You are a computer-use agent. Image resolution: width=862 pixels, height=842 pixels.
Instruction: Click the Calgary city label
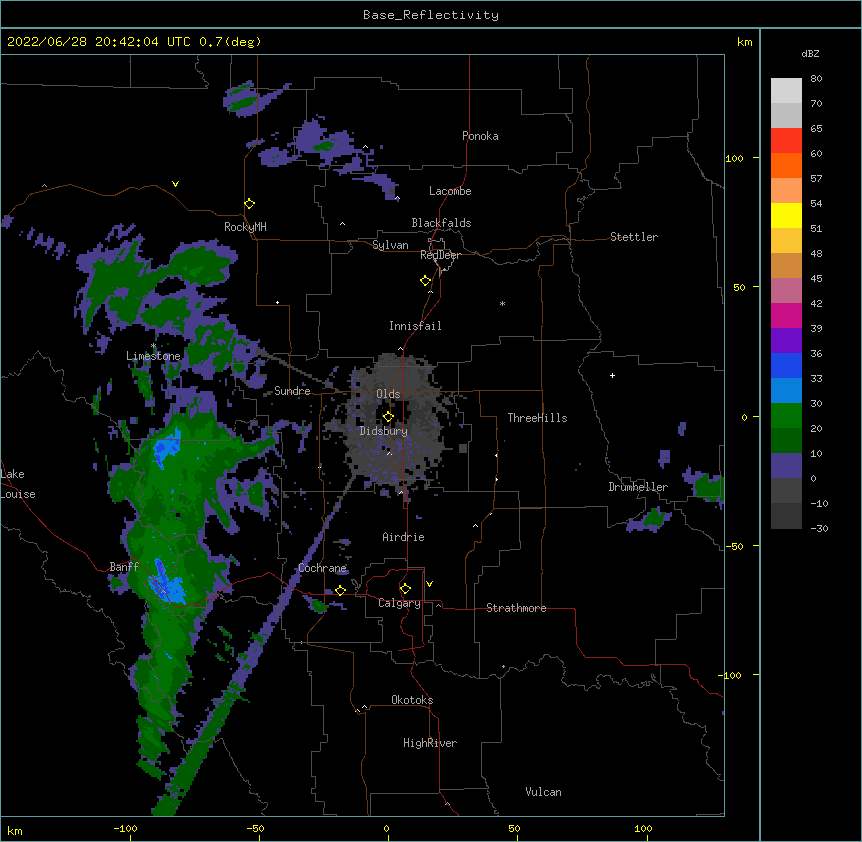(399, 603)
